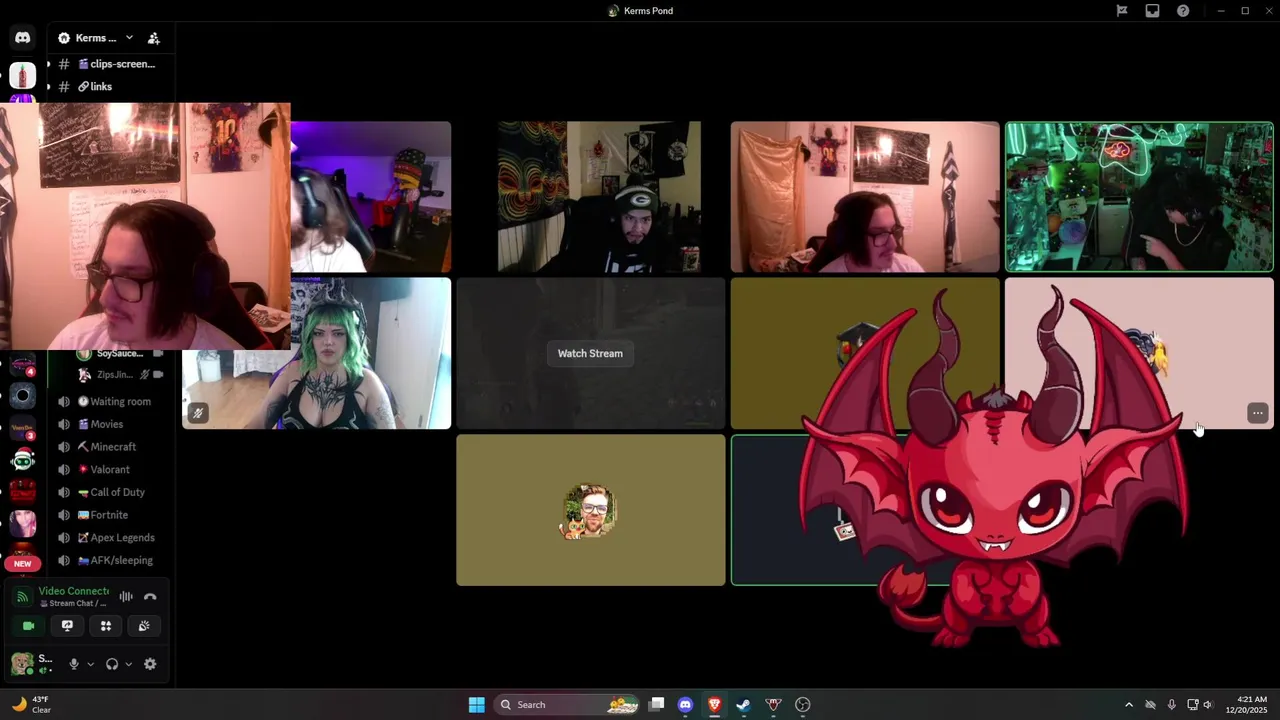Viewport: 1280px width, 720px height.
Task: Click the NEW unread mentions badge
Action: (x=22, y=564)
